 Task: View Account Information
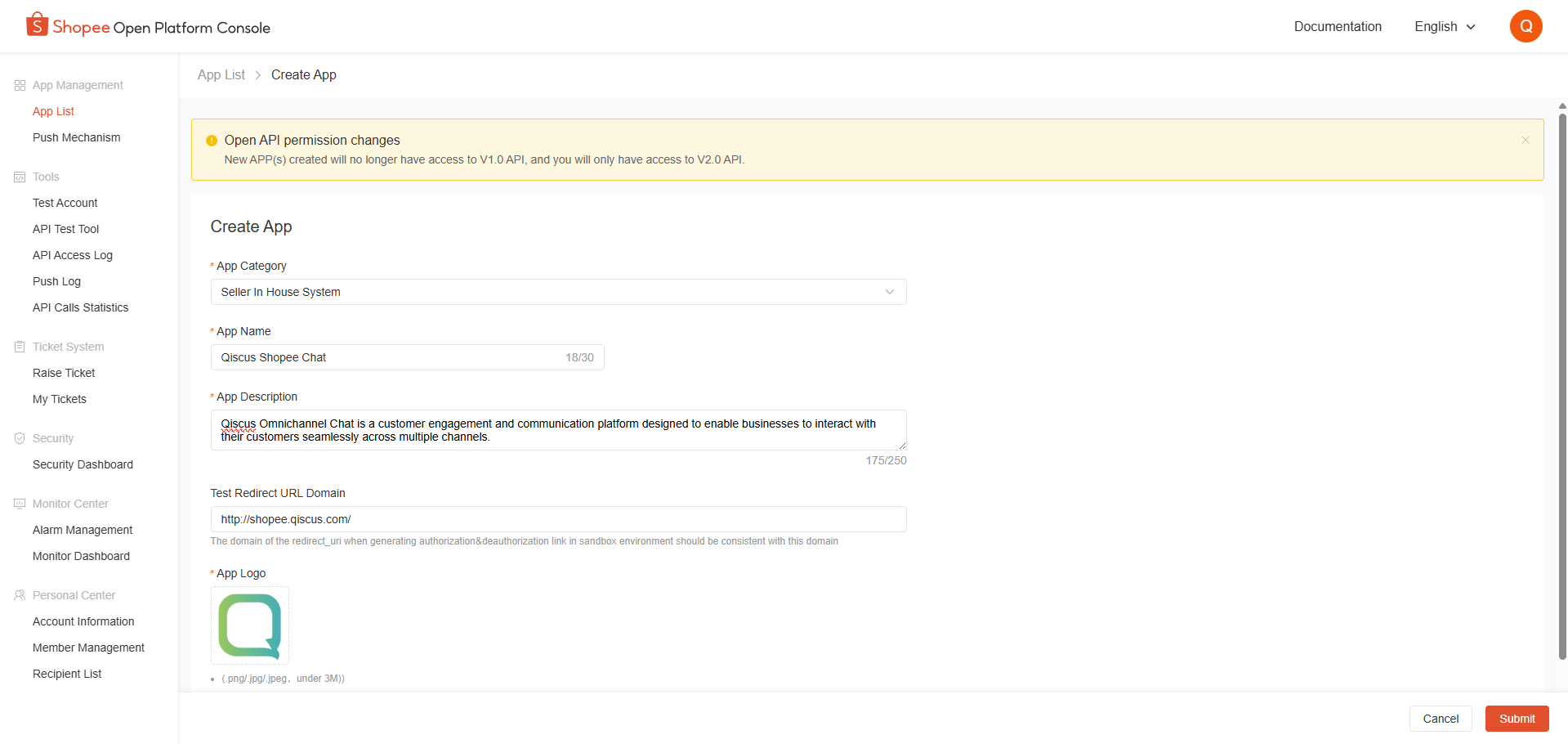(x=83, y=621)
